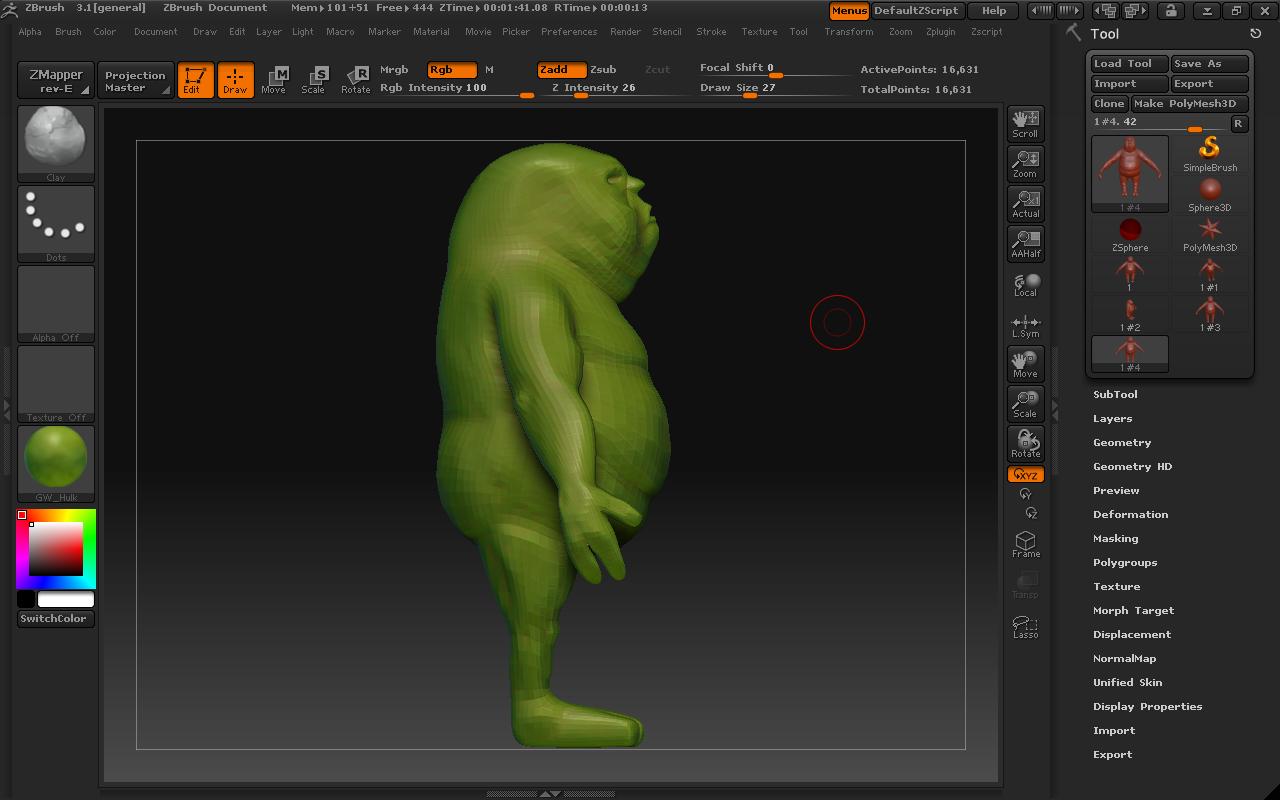Image resolution: width=1280 pixels, height=800 pixels.
Task: Select the ZSphere tool
Action: [x=1130, y=234]
